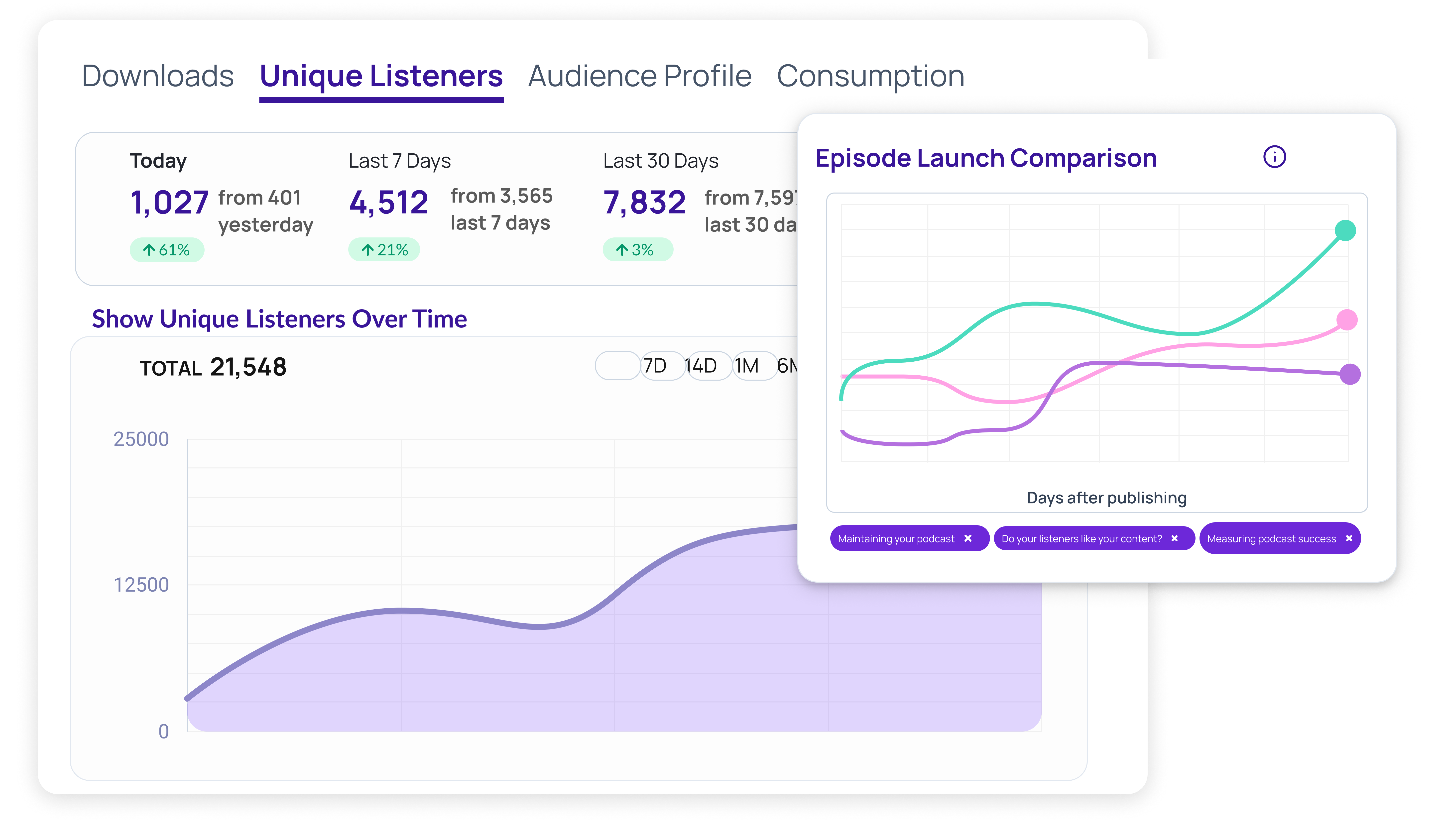The height and width of the screenshot is (840, 1440).
Task: Click the 21% up-arrow badge
Action: tap(384, 250)
